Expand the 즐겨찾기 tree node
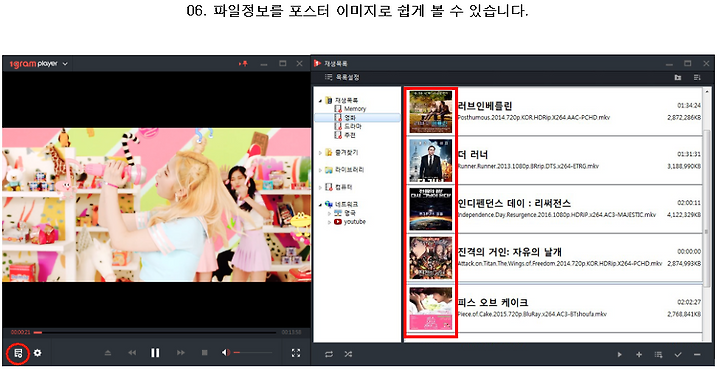This screenshot has width=720, height=370. (x=321, y=153)
